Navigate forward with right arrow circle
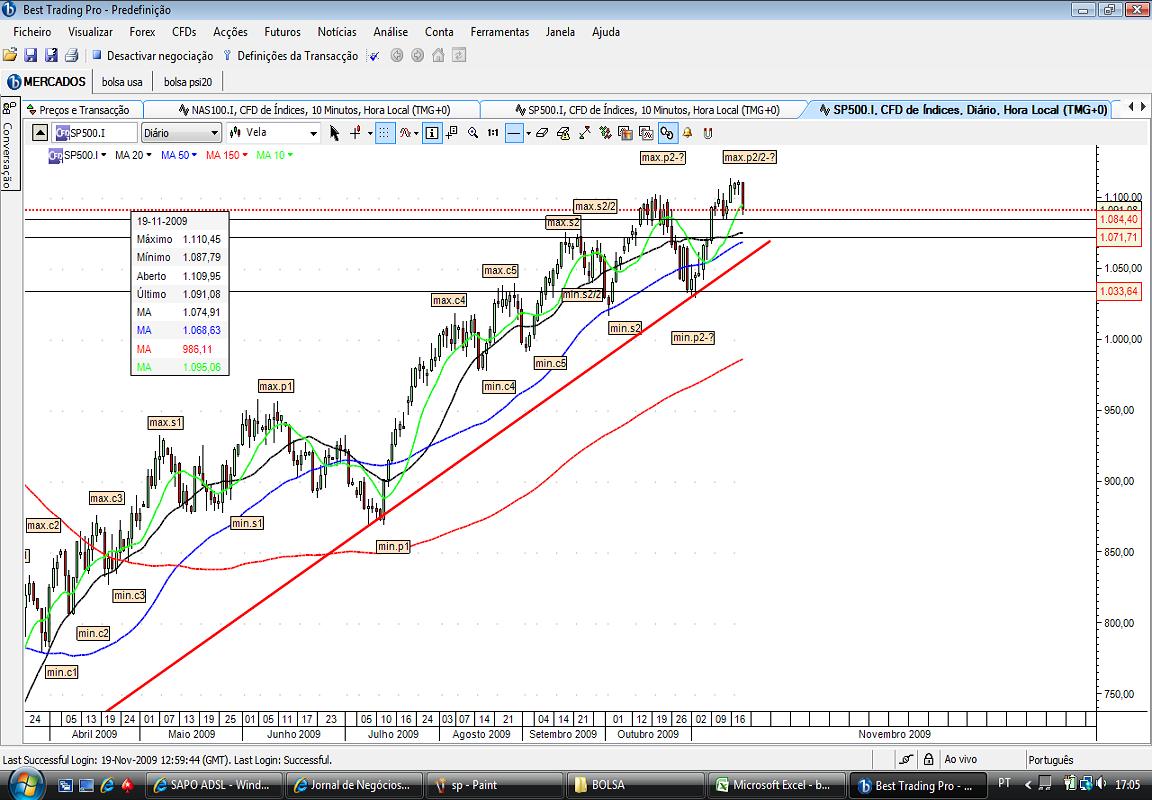The image size is (1152, 800). pos(417,55)
